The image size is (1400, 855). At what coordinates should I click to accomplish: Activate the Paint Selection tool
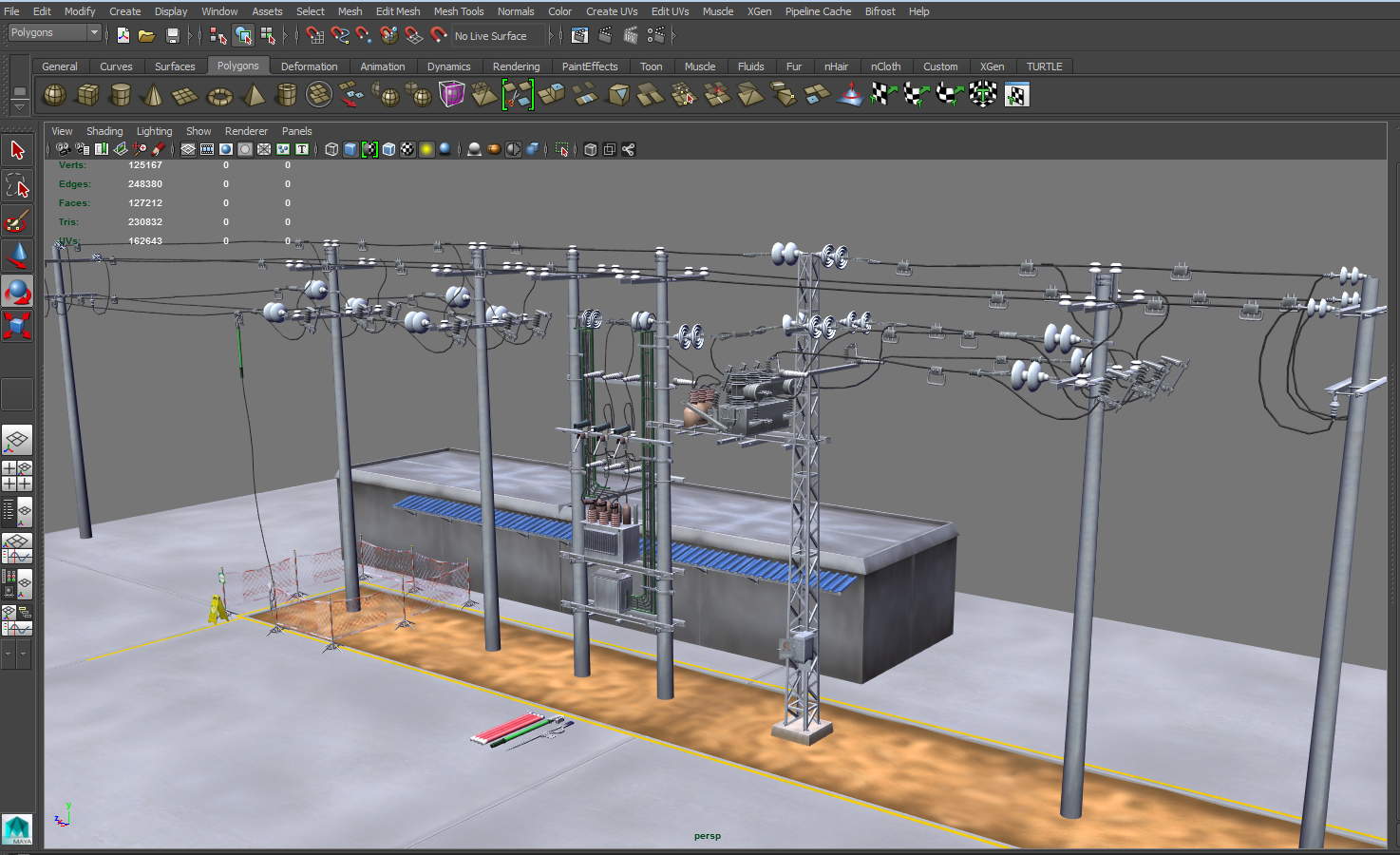pos(17,220)
